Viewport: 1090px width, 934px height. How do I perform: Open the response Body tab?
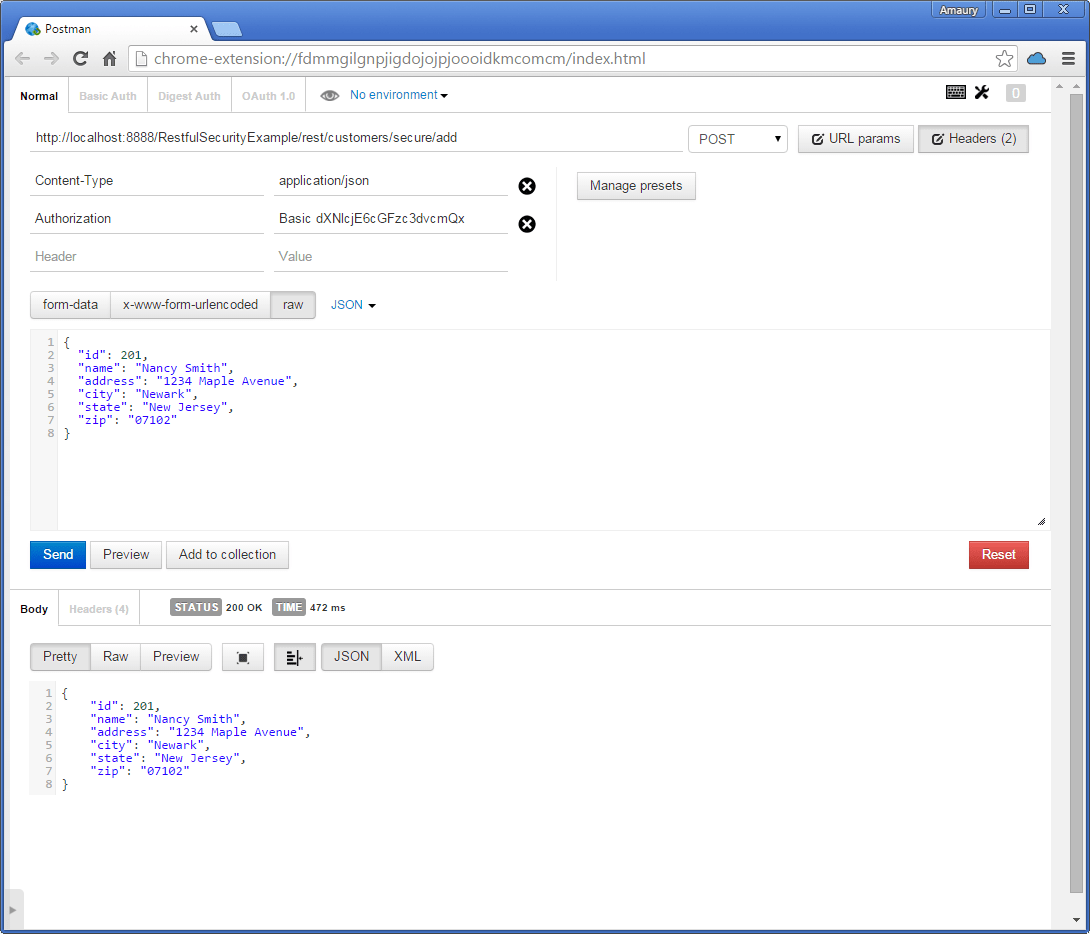click(34, 609)
